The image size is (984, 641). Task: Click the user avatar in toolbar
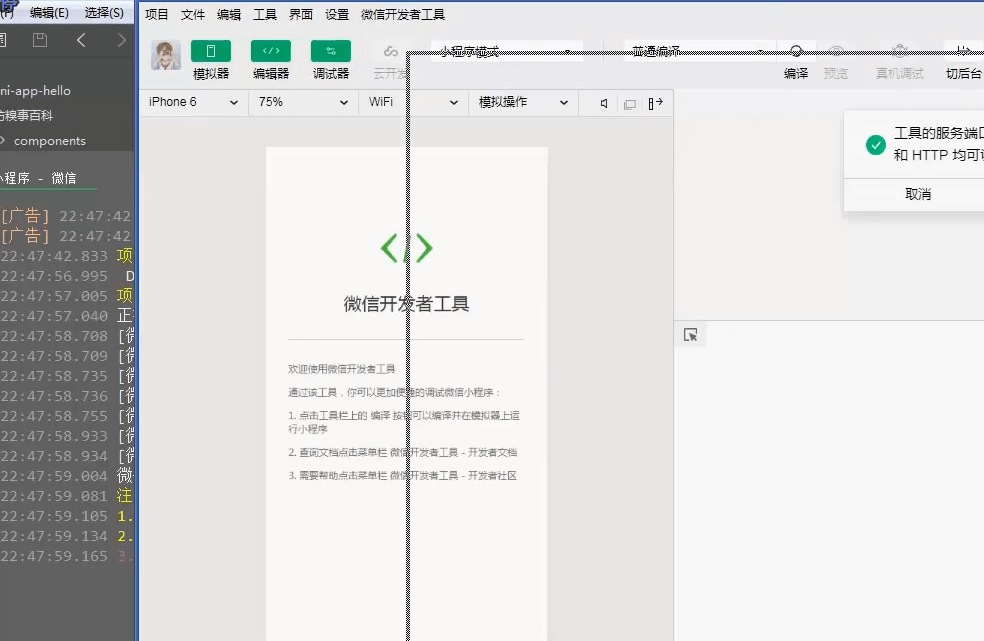[166, 55]
